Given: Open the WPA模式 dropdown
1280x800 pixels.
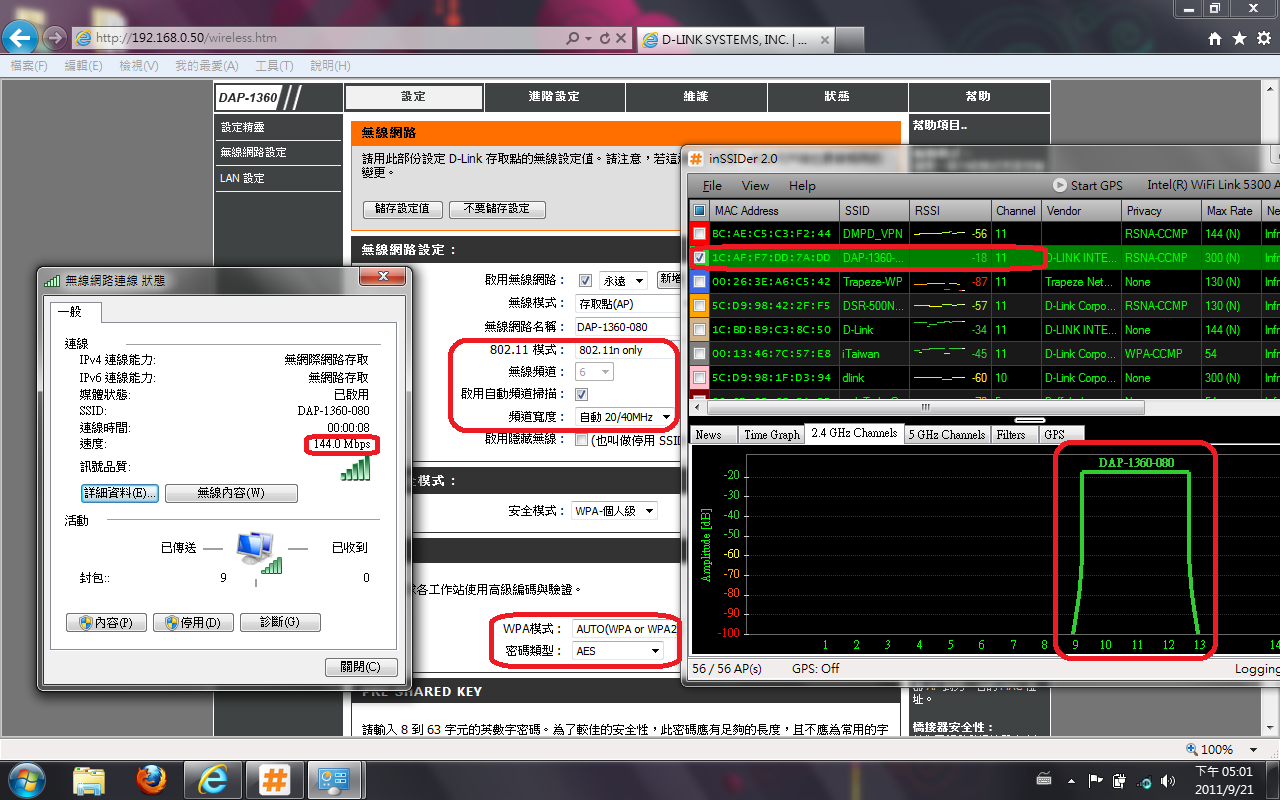Looking at the screenshot, I should 625,629.
